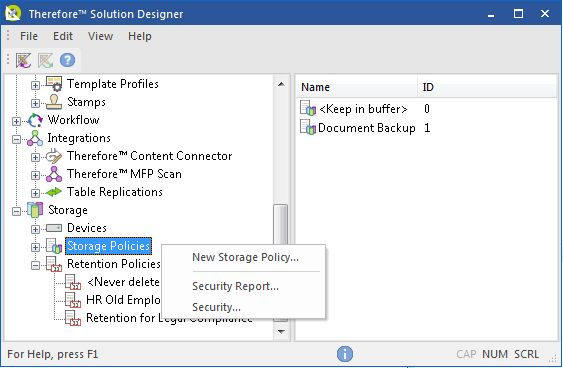This screenshot has width=563, height=368.
Task: Click the blue info icon in status bar
Action: pos(345,354)
